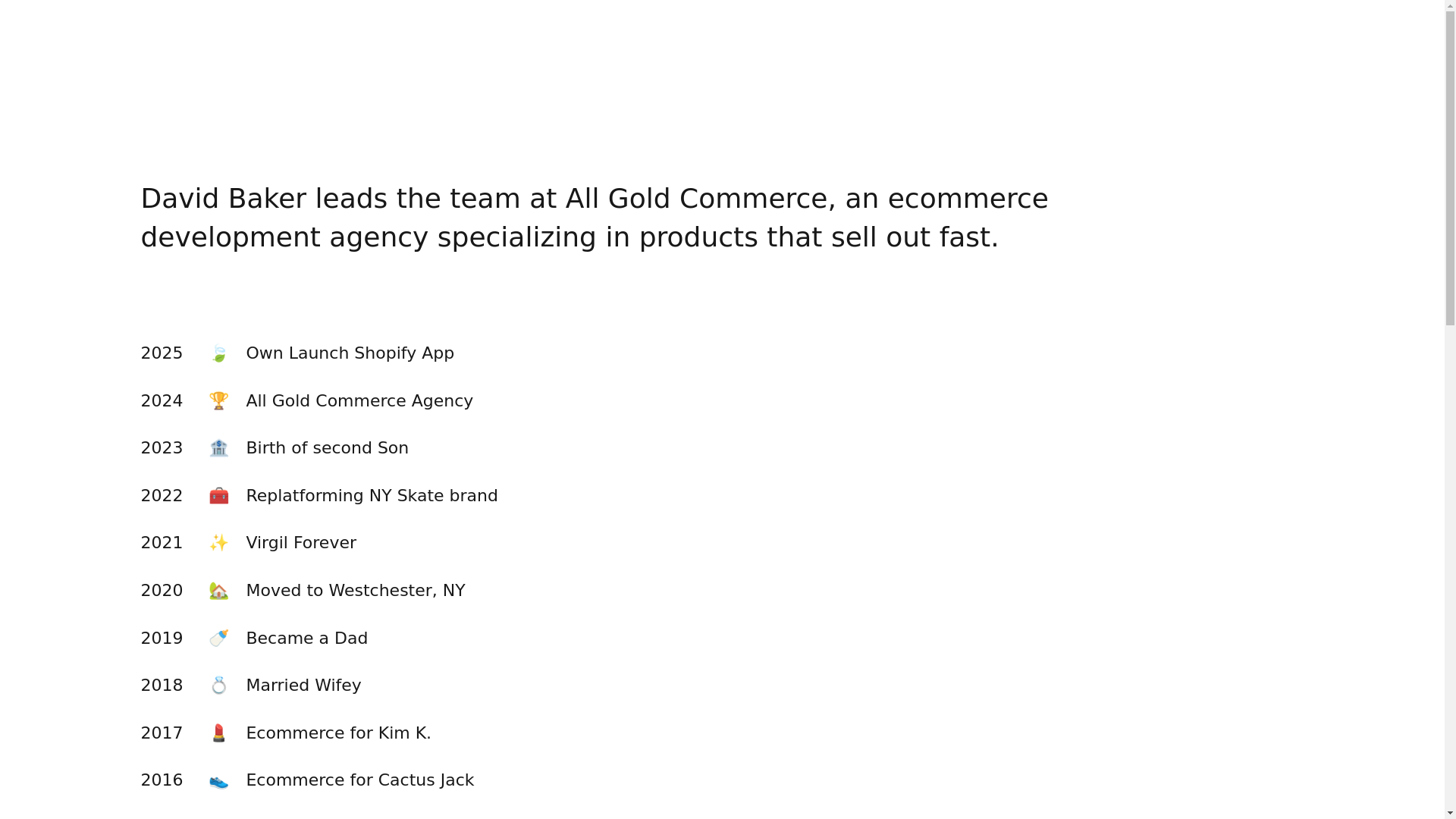Open Ecommerce for Kim K. entry
The image size is (1456, 819).
[x=338, y=733]
